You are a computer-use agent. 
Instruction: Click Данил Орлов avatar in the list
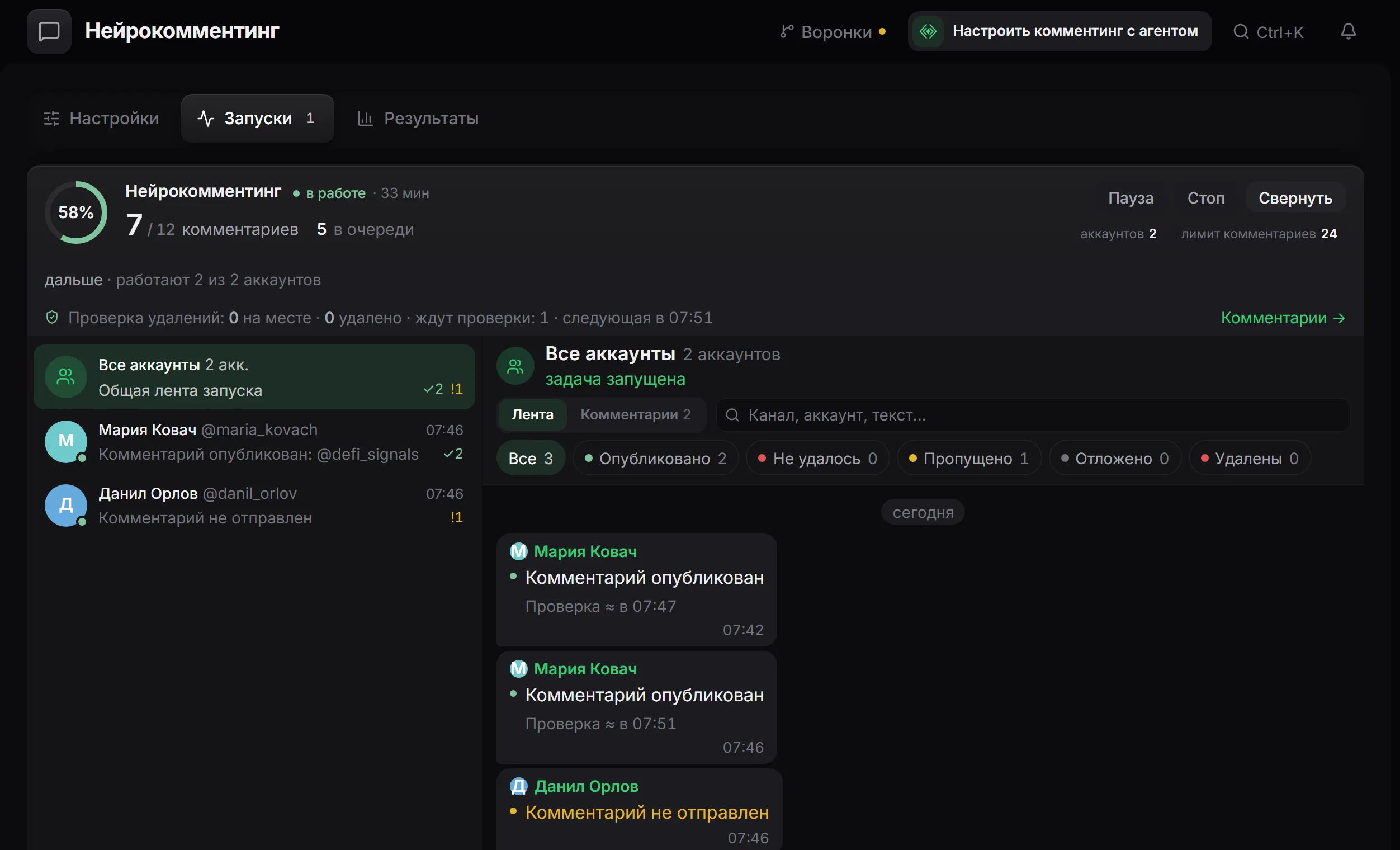(66, 505)
